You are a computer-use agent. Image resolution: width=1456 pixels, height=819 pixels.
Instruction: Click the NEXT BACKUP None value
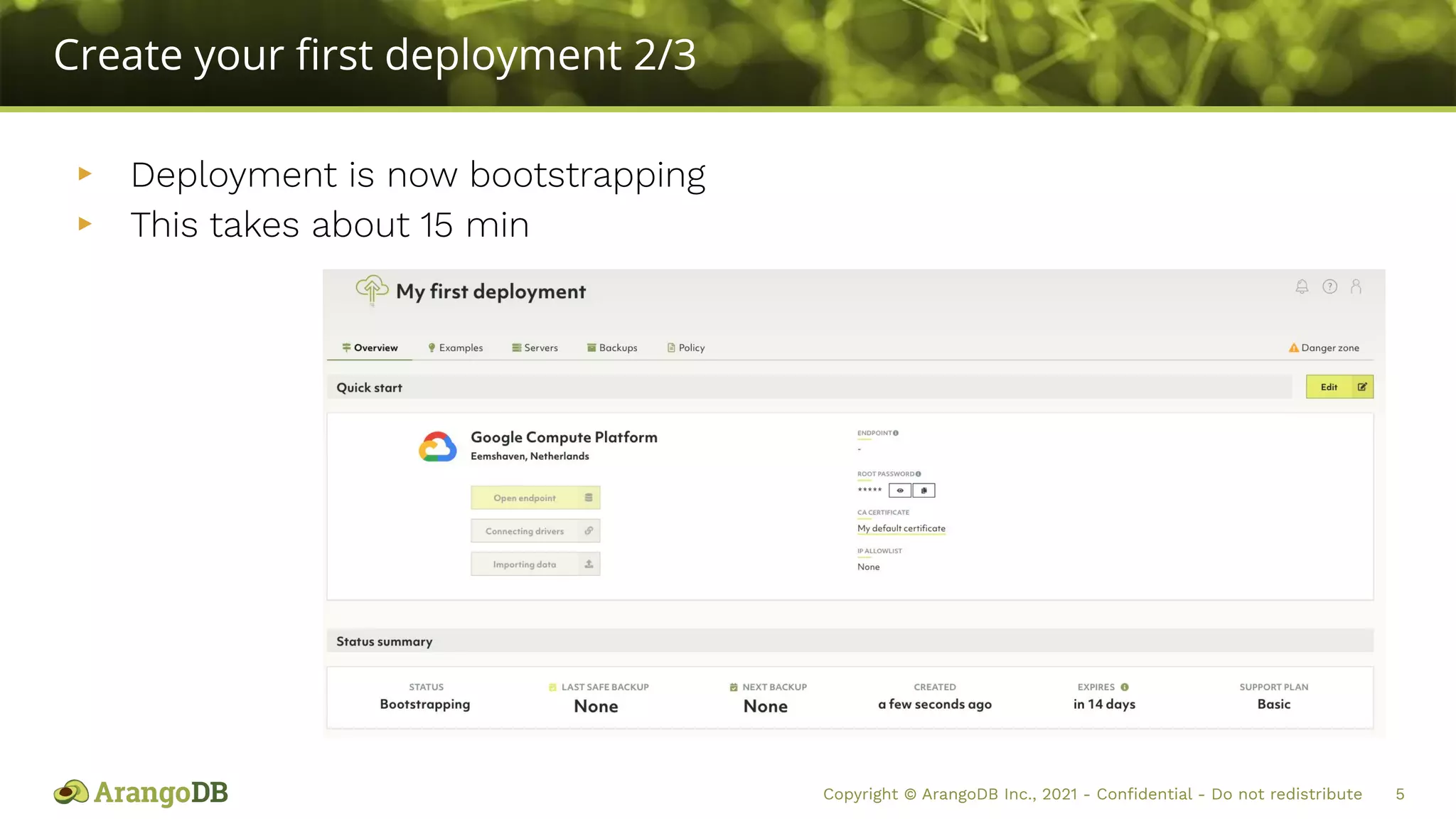click(x=766, y=706)
